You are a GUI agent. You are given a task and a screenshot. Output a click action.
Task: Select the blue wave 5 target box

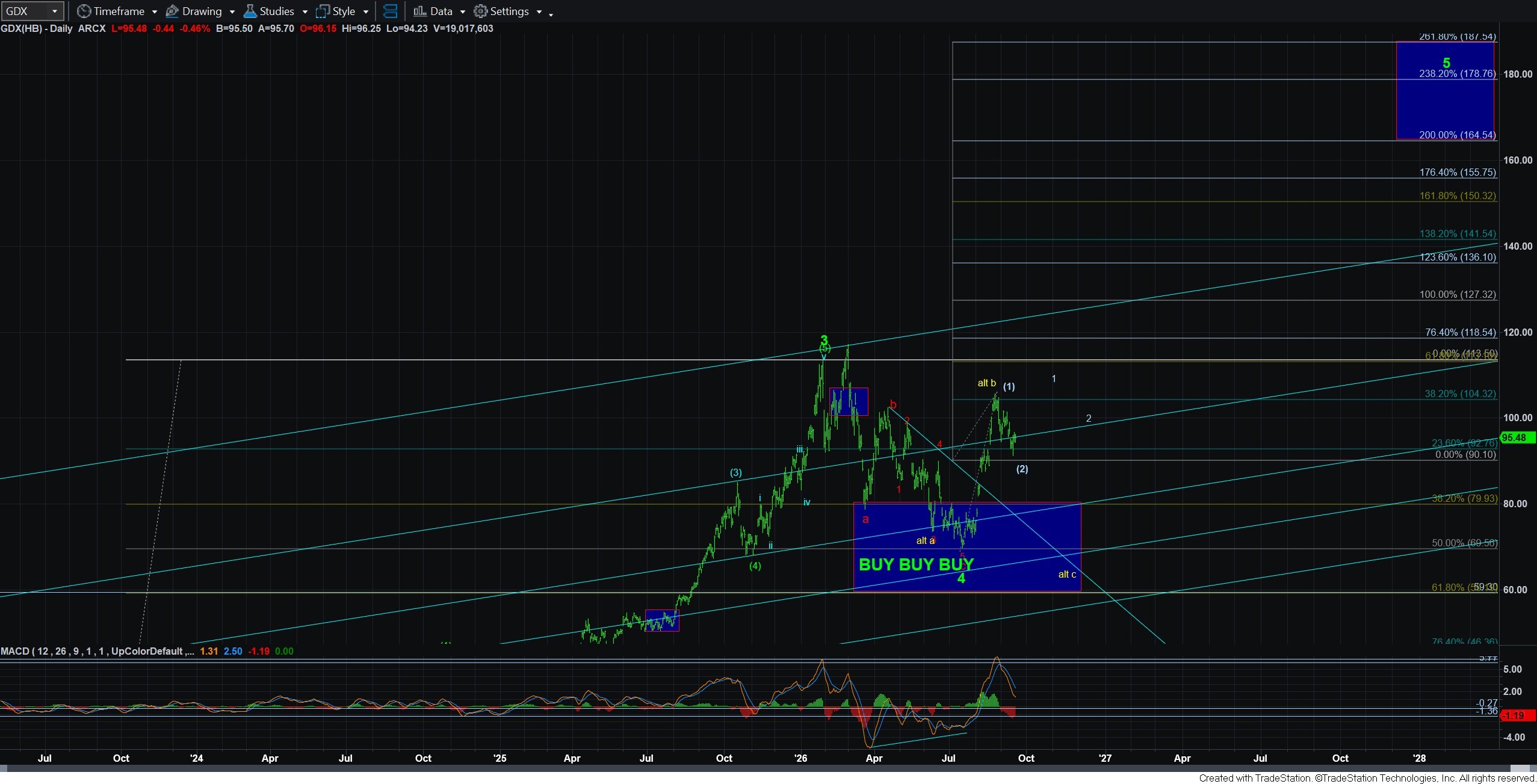click(x=1445, y=90)
